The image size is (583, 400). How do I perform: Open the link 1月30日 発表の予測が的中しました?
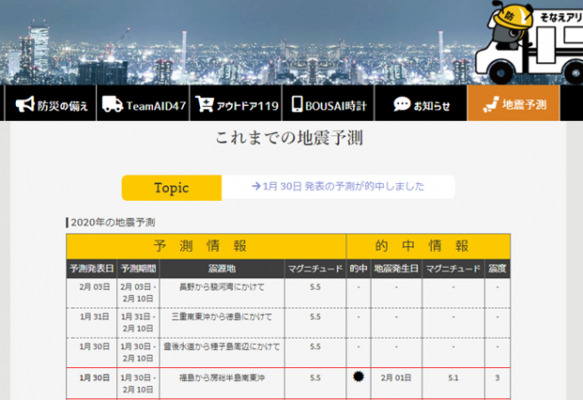[338, 186]
